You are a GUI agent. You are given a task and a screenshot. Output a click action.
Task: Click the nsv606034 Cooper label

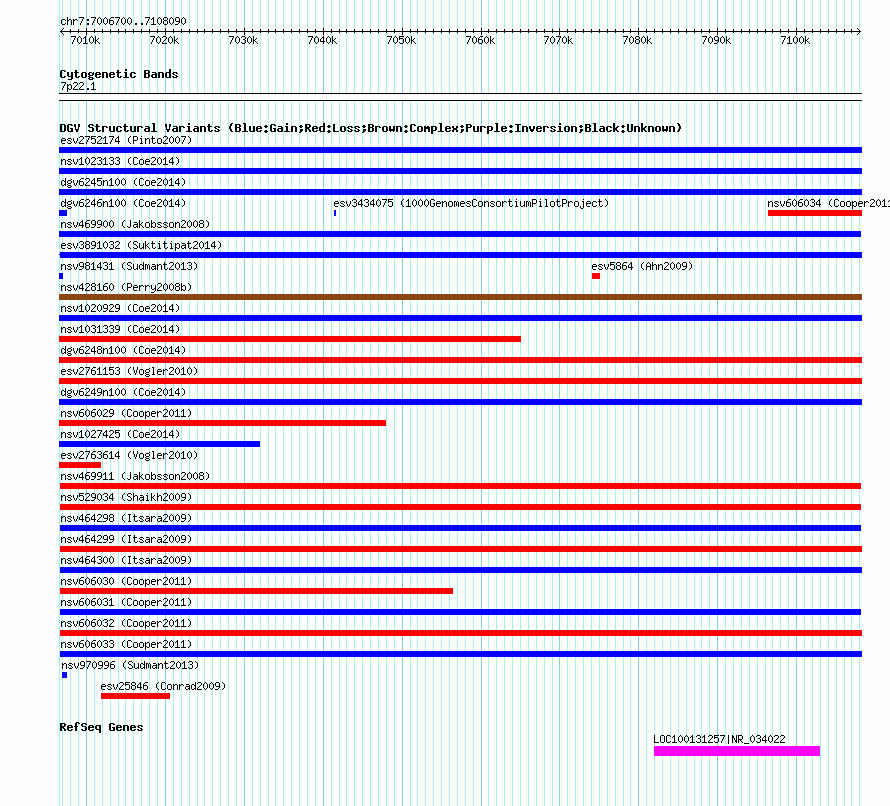pos(828,203)
